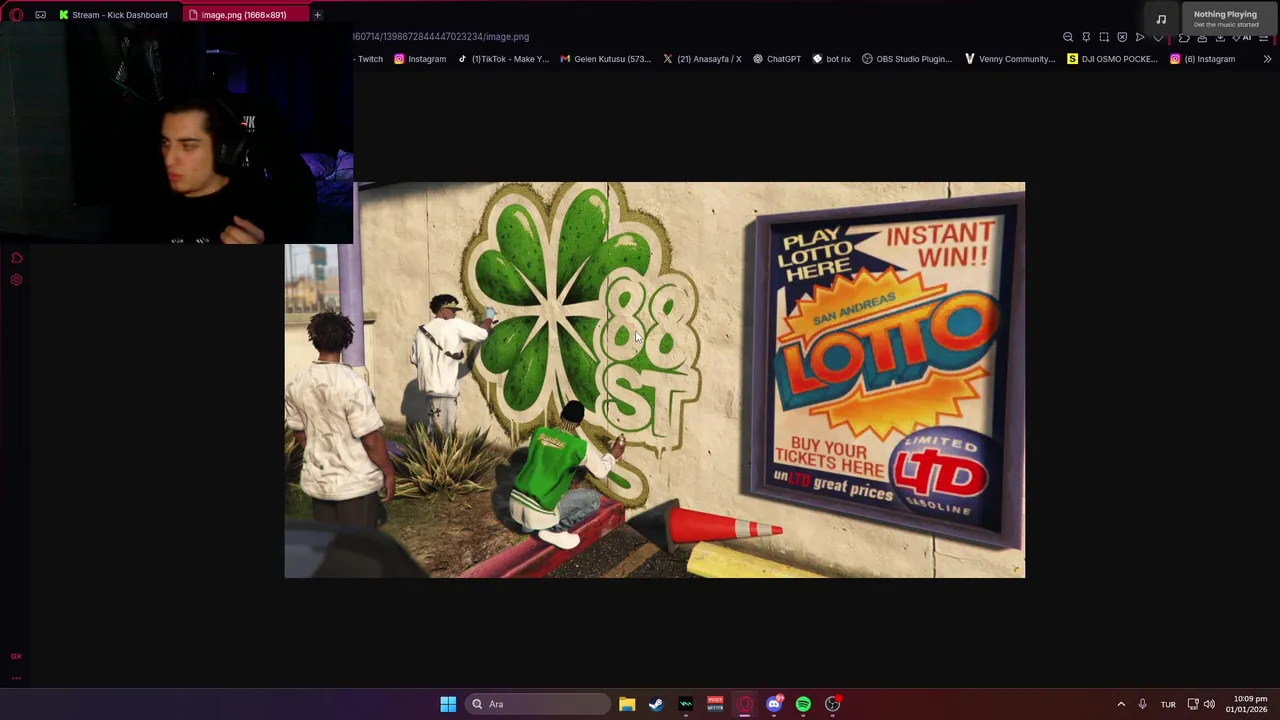Expand the bookmarks overflow double chevron

[x=1267, y=59]
